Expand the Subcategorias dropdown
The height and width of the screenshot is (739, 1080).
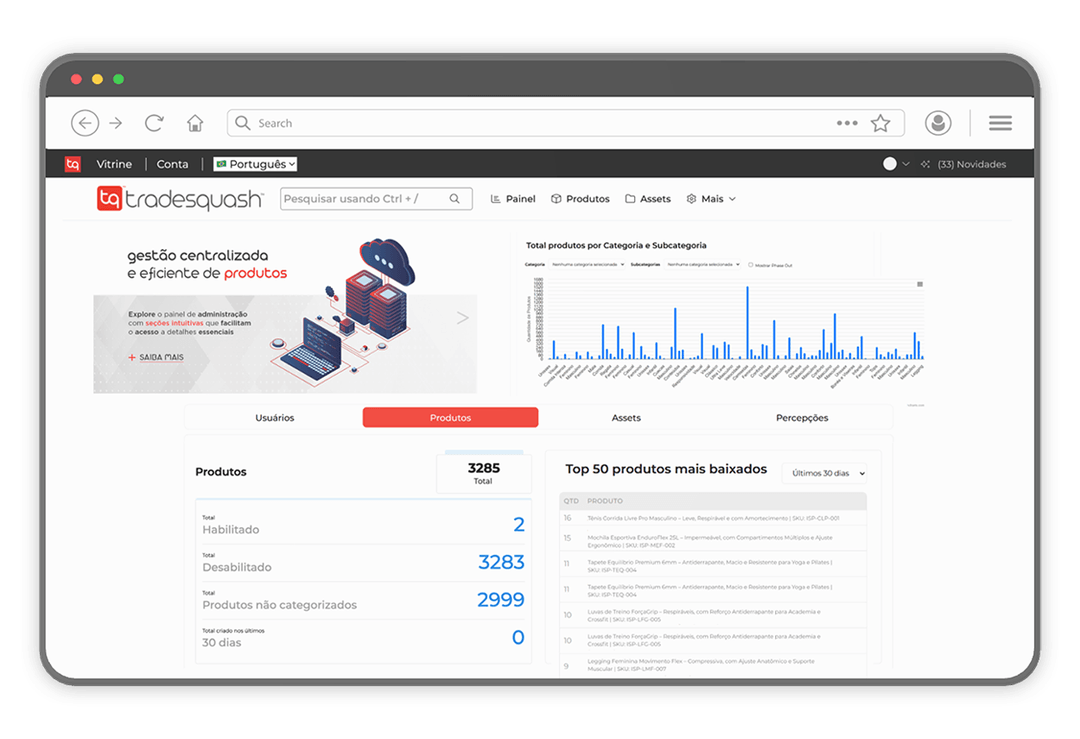tap(703, 265)
